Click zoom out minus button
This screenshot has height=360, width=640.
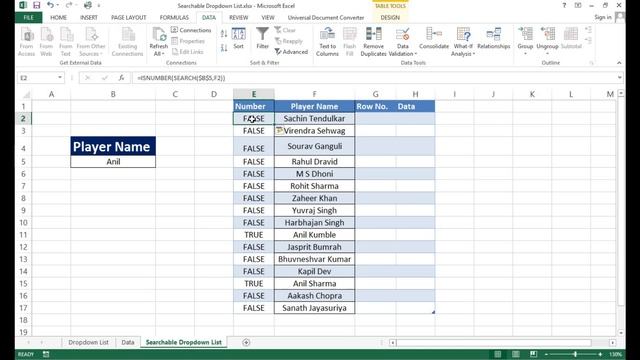click(x=546, y=354)
